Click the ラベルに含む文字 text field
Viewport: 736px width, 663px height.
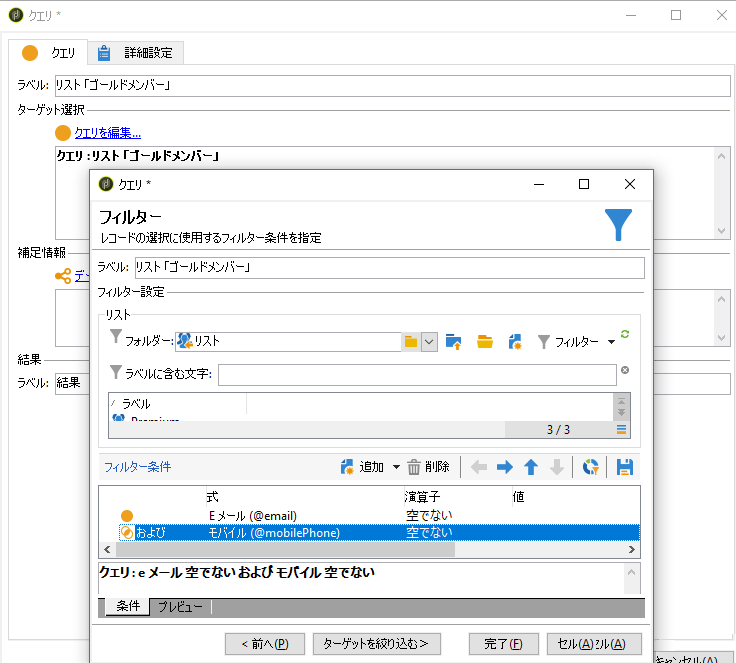pyautogui.click(x=417, y=375)
